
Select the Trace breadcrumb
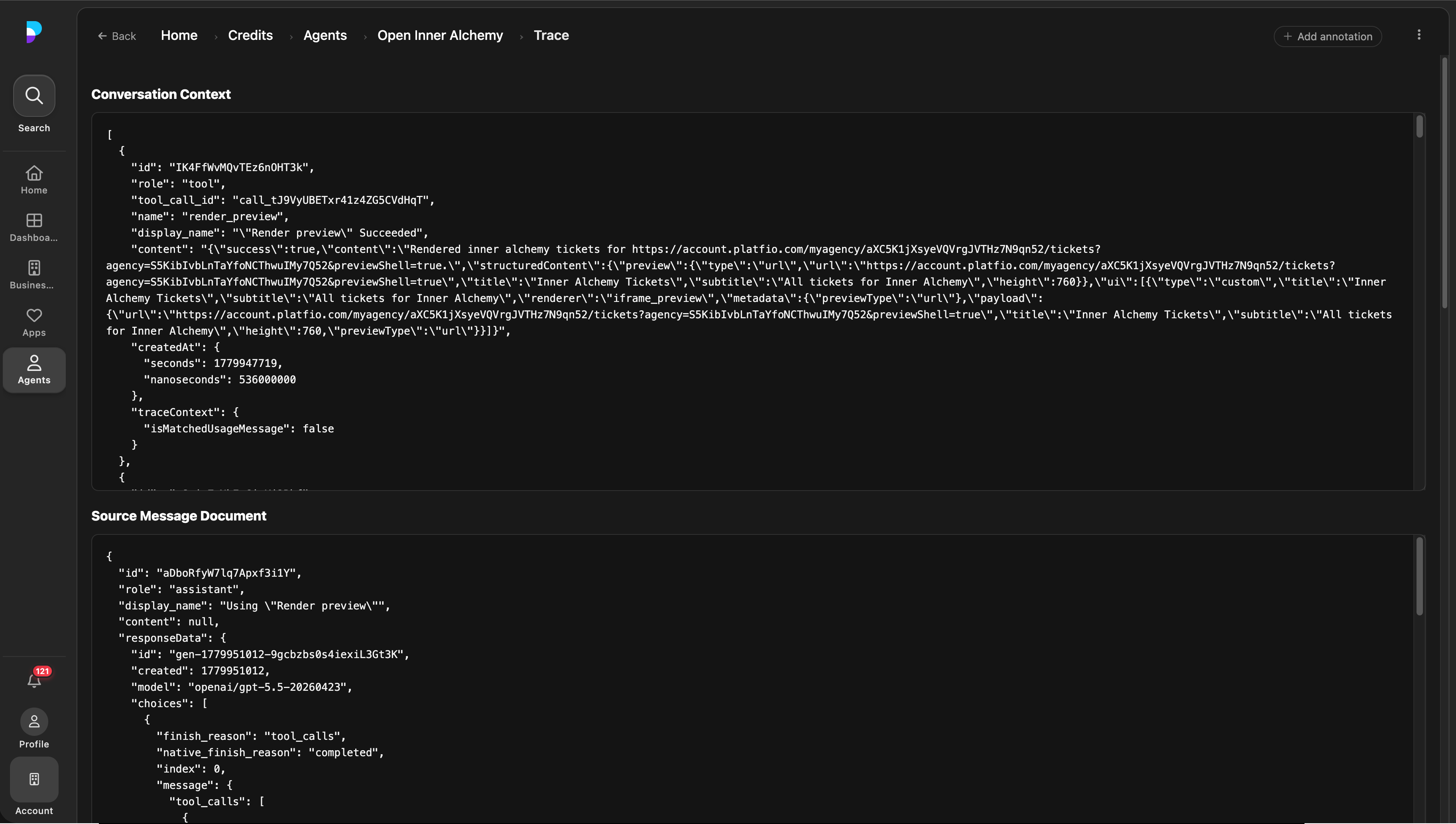pos(551,35)
